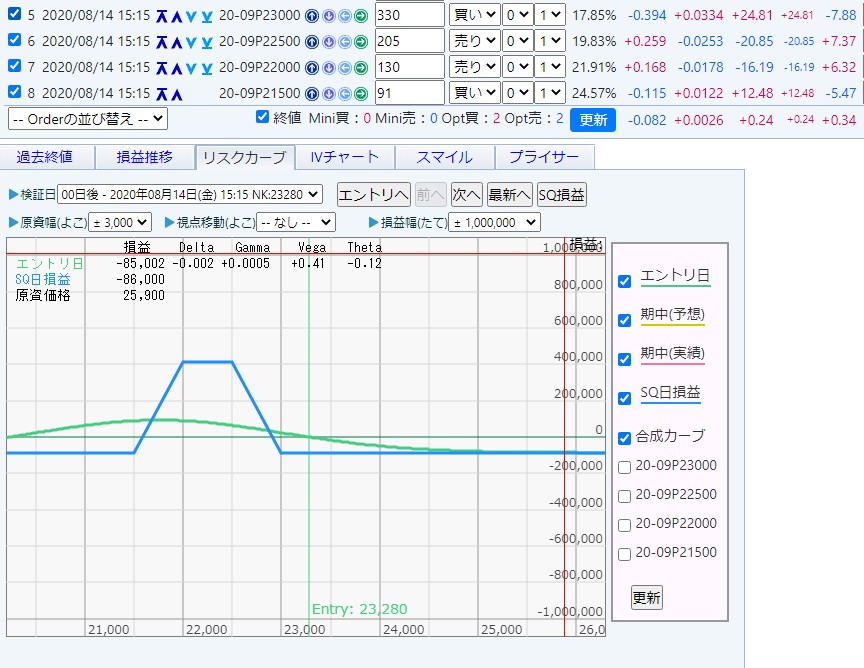
Task: Click dark blue up-arrow circle for 20-09P22000
Action: (x=312, y=68)
